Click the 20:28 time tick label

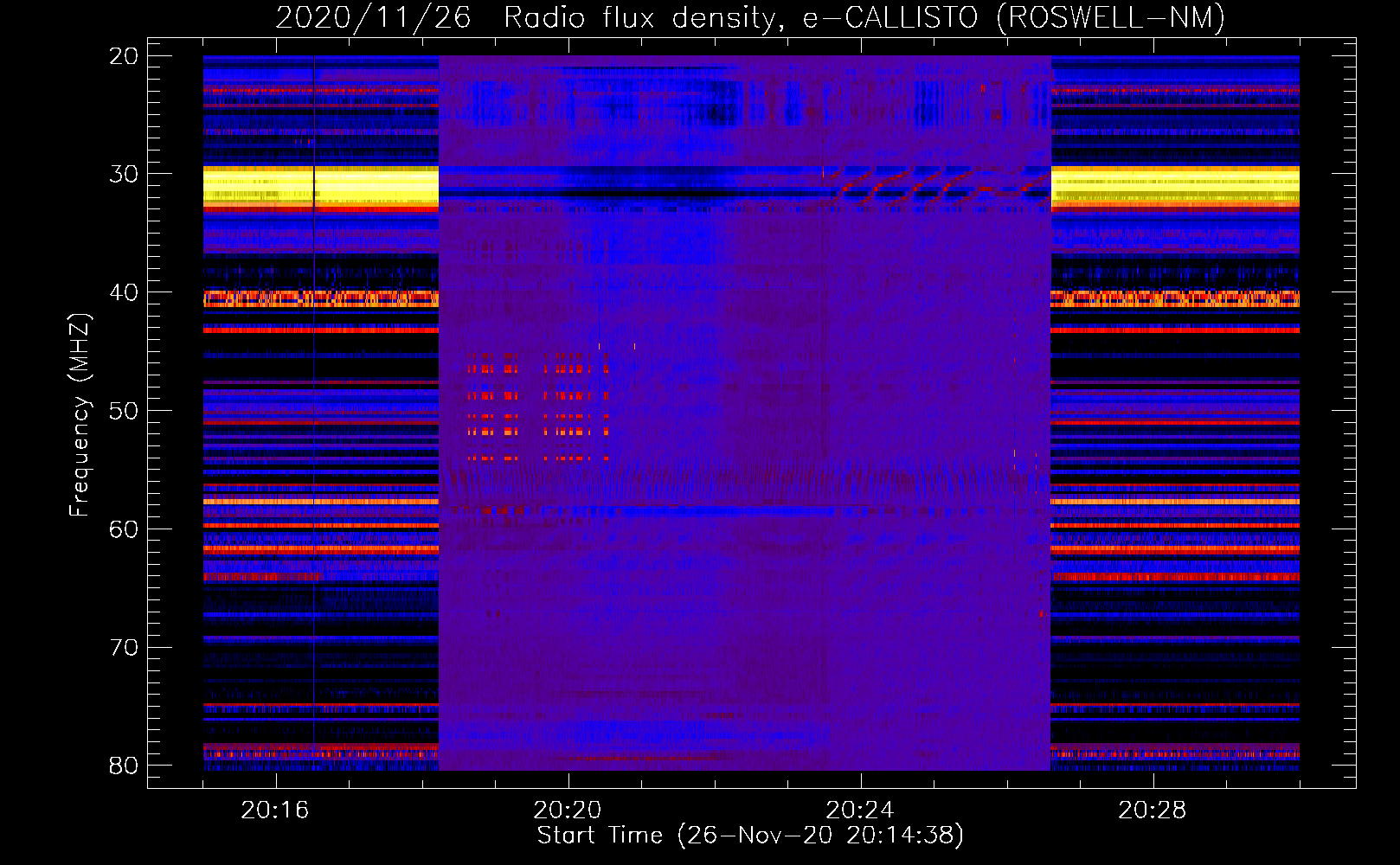coord(1153,811)
